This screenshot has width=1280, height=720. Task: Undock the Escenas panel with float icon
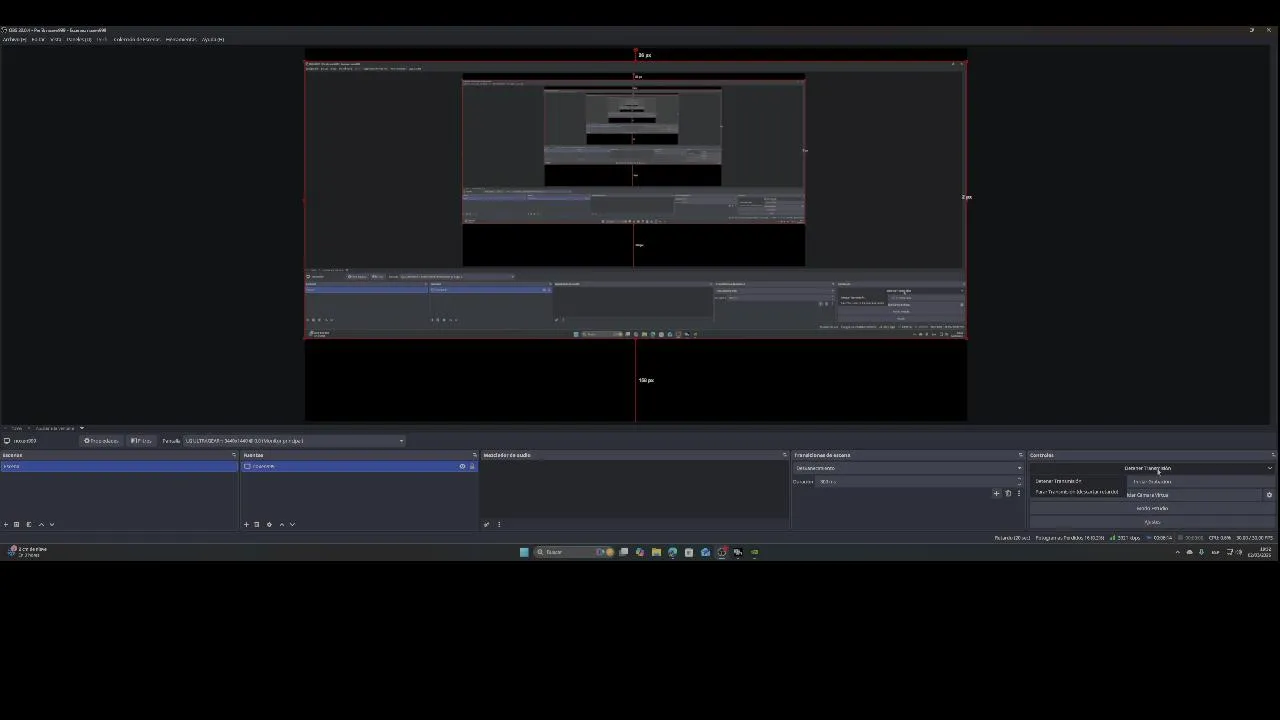(x=234, y=455)
